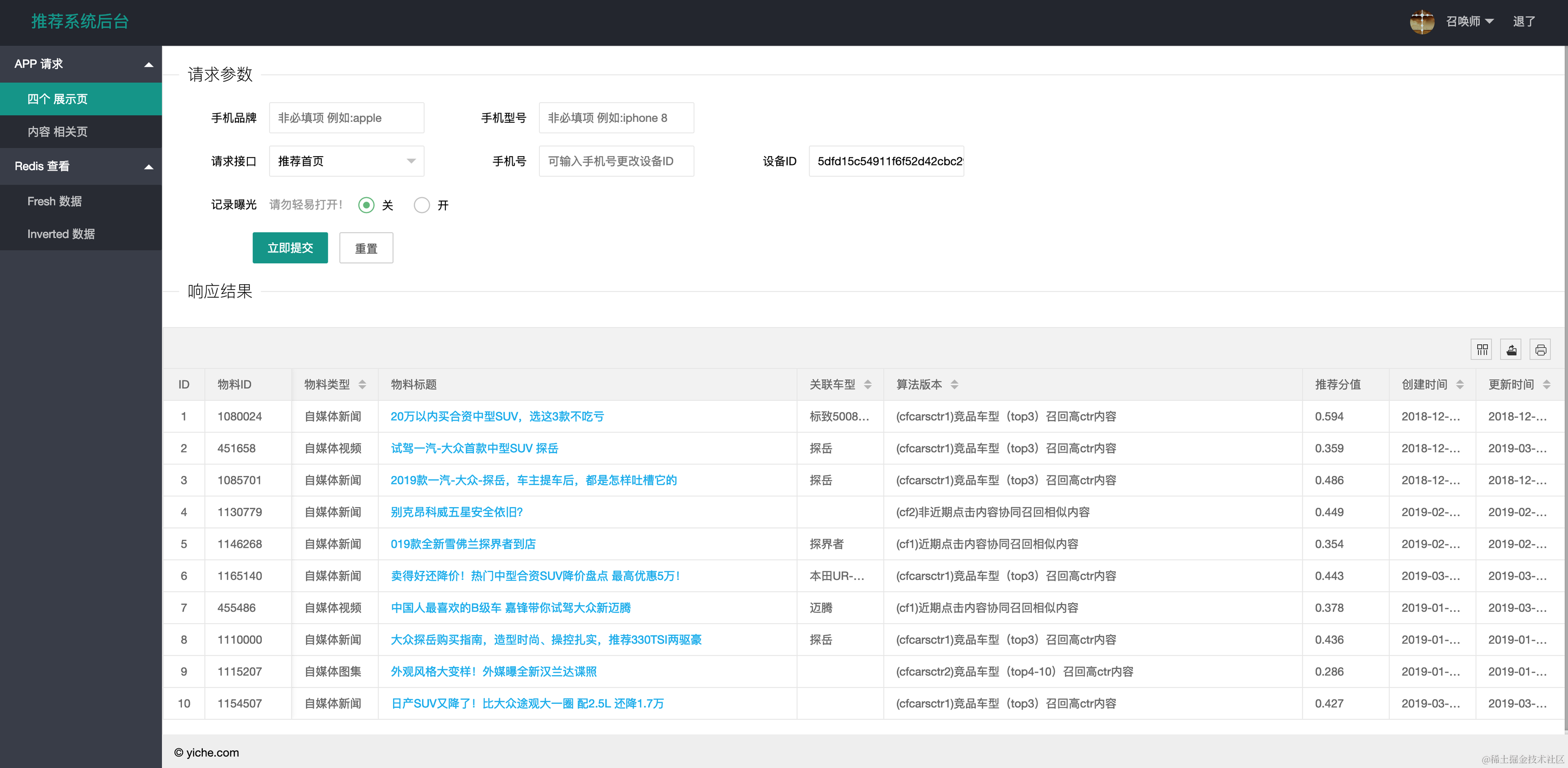1568x768 pixels.
Task: Open link 别克昂科威五星安全依旧?
Action: pos(456,512)
